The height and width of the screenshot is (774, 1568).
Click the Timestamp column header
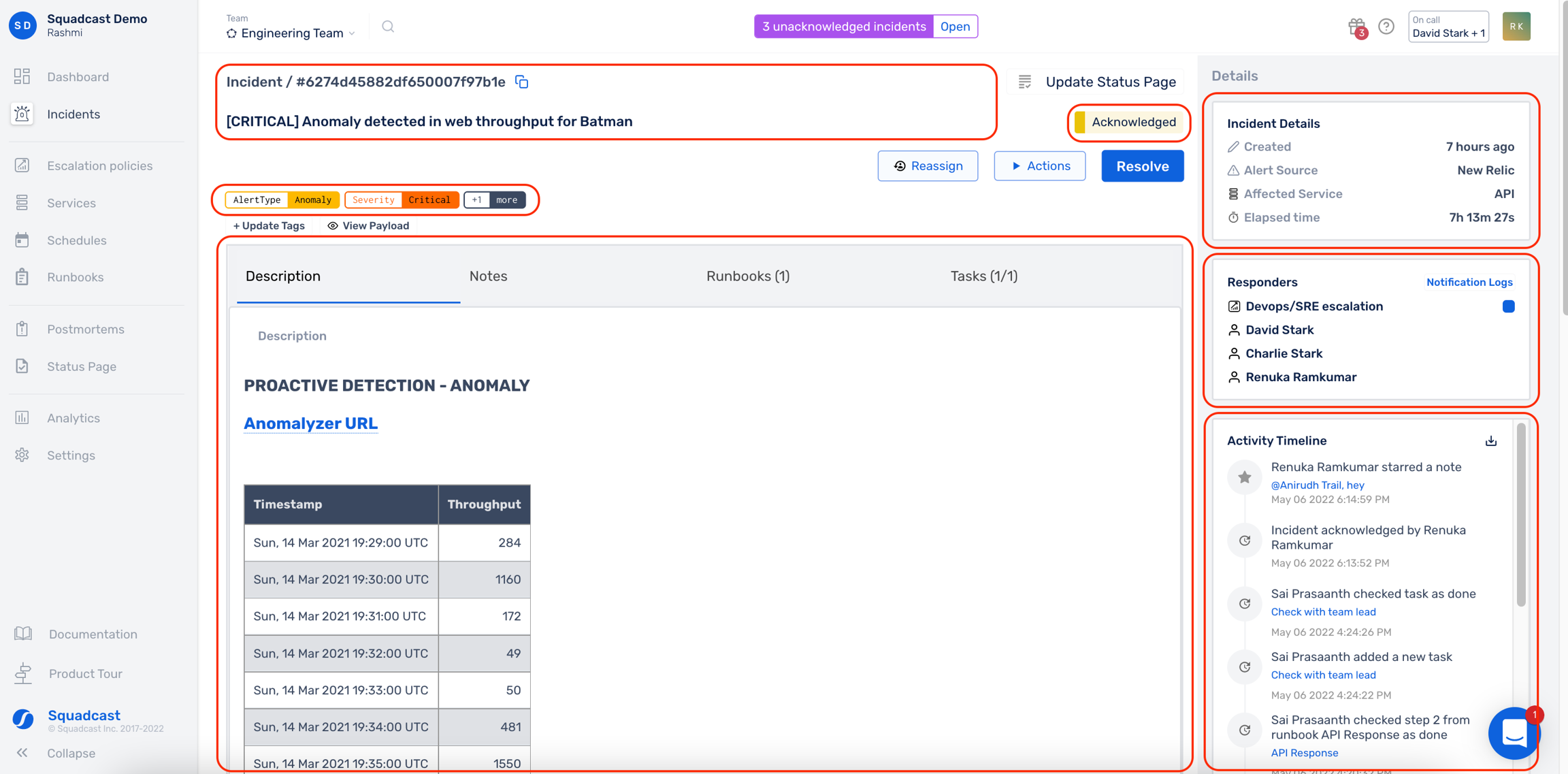[341, 504]
